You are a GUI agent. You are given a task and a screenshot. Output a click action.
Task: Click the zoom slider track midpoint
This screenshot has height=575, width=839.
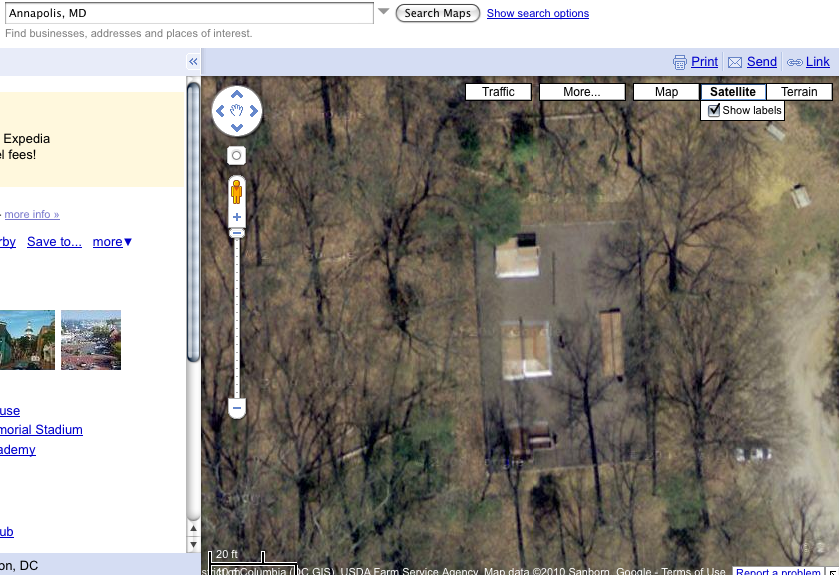(x=237, y=318)
